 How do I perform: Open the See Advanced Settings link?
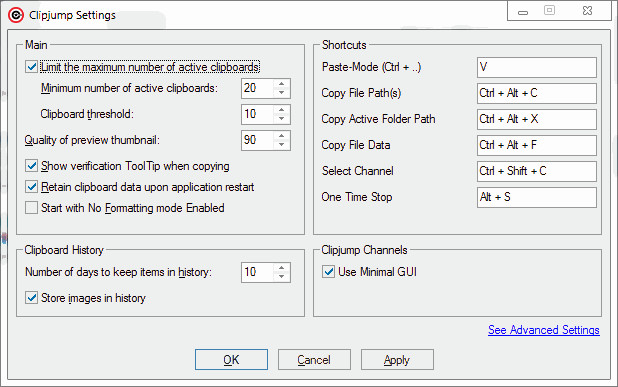544,330
